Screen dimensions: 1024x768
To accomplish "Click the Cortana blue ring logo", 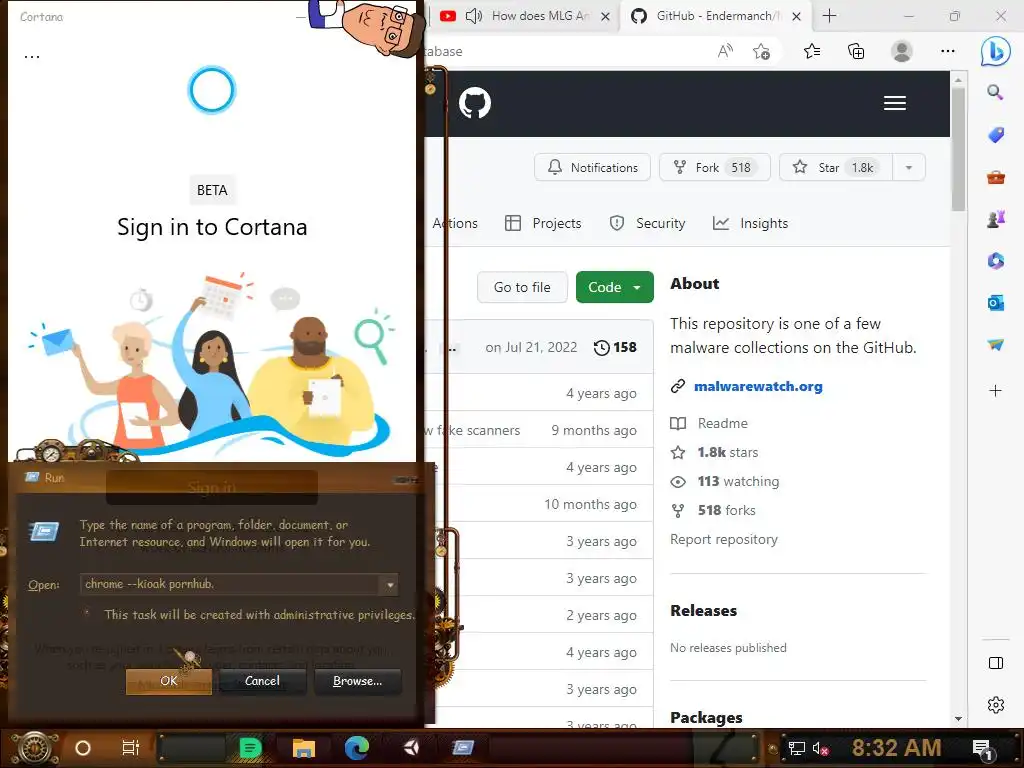I will (x=212, y=89).
